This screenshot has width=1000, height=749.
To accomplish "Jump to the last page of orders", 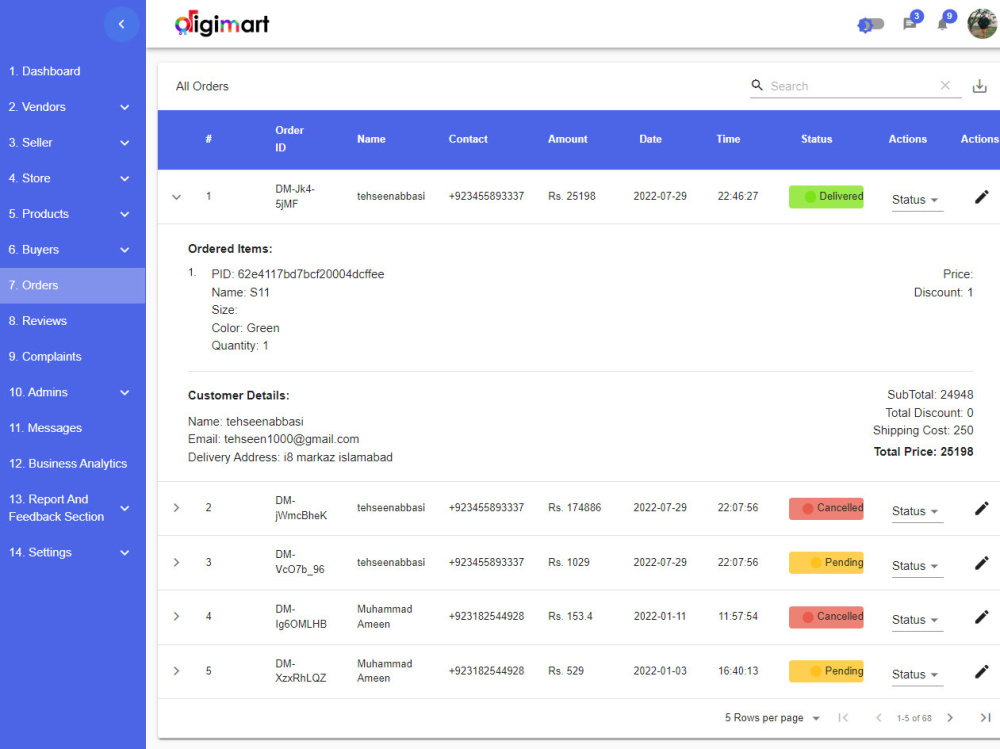I will [x=985, y=718].
